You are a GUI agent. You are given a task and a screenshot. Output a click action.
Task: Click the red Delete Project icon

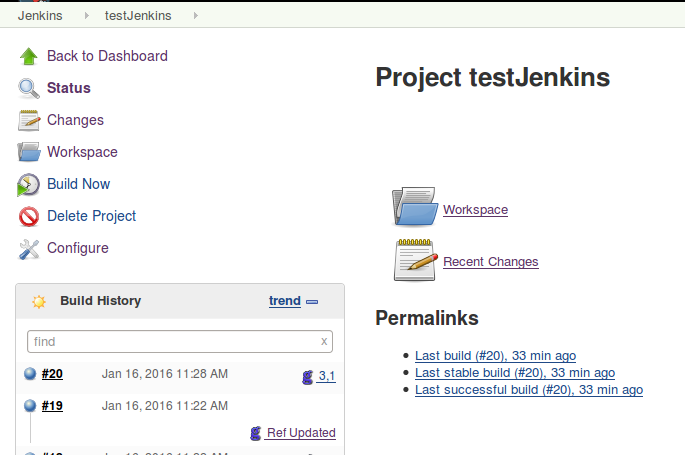click(x=28, y=216)
